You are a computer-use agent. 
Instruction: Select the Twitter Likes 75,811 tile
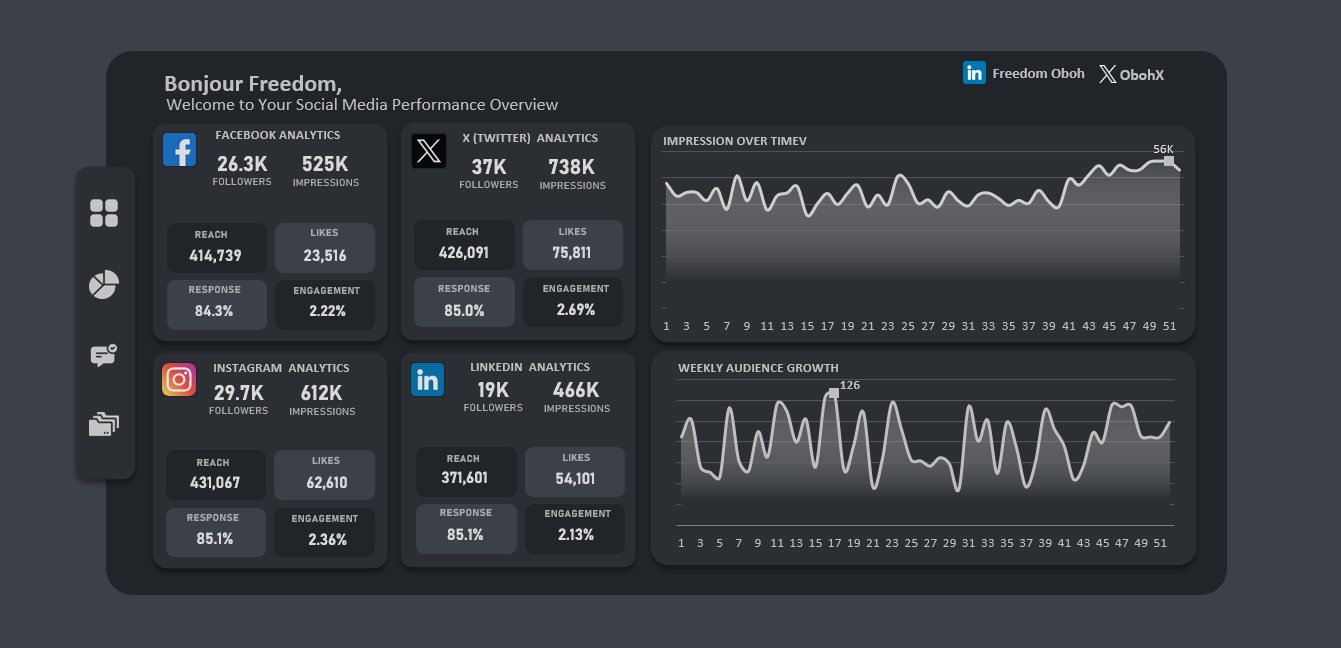[573, 245]
